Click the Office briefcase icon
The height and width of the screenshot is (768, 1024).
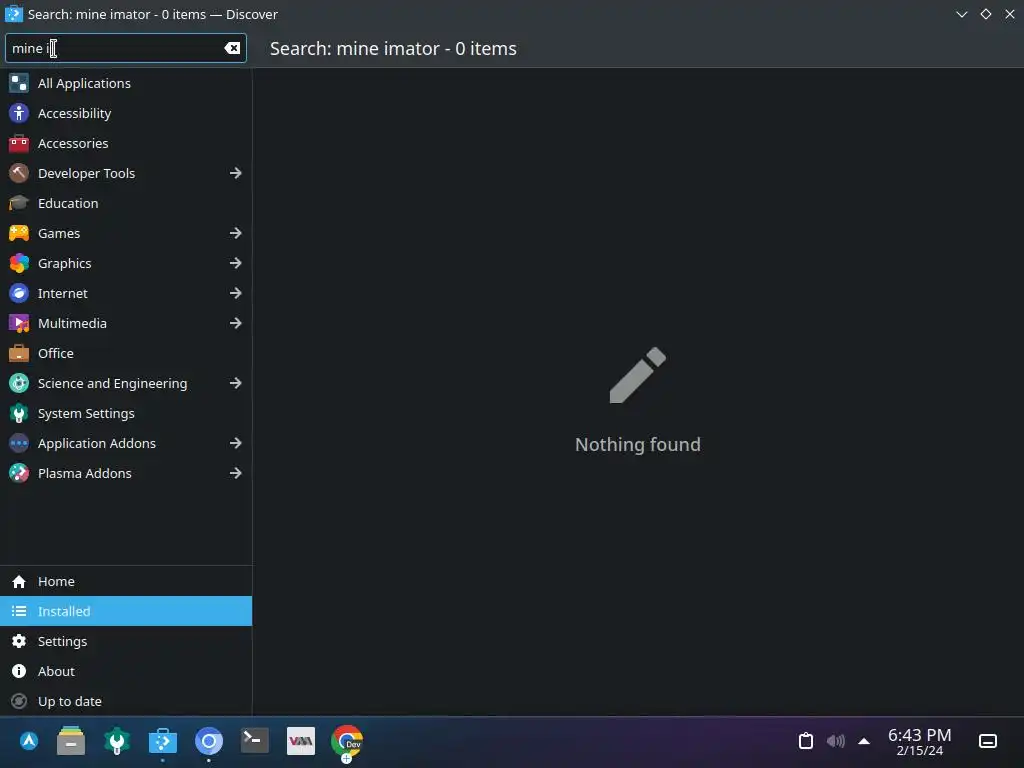(19, 353)
